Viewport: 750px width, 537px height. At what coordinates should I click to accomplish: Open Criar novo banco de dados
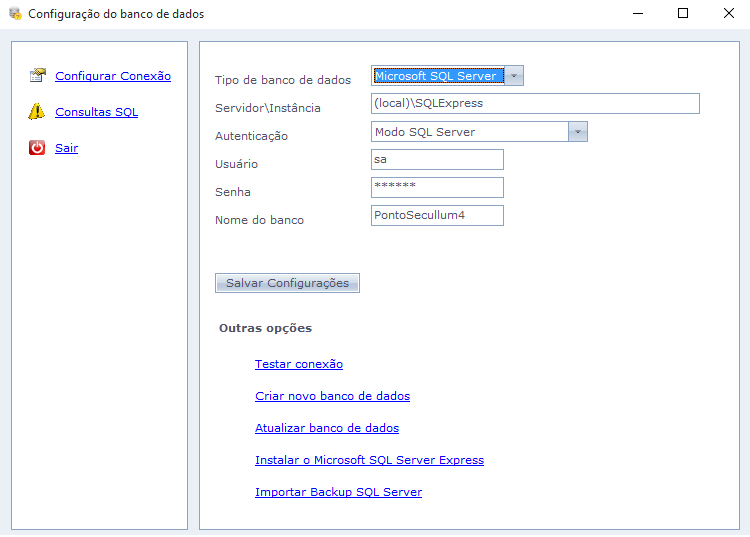coord(332,396)
